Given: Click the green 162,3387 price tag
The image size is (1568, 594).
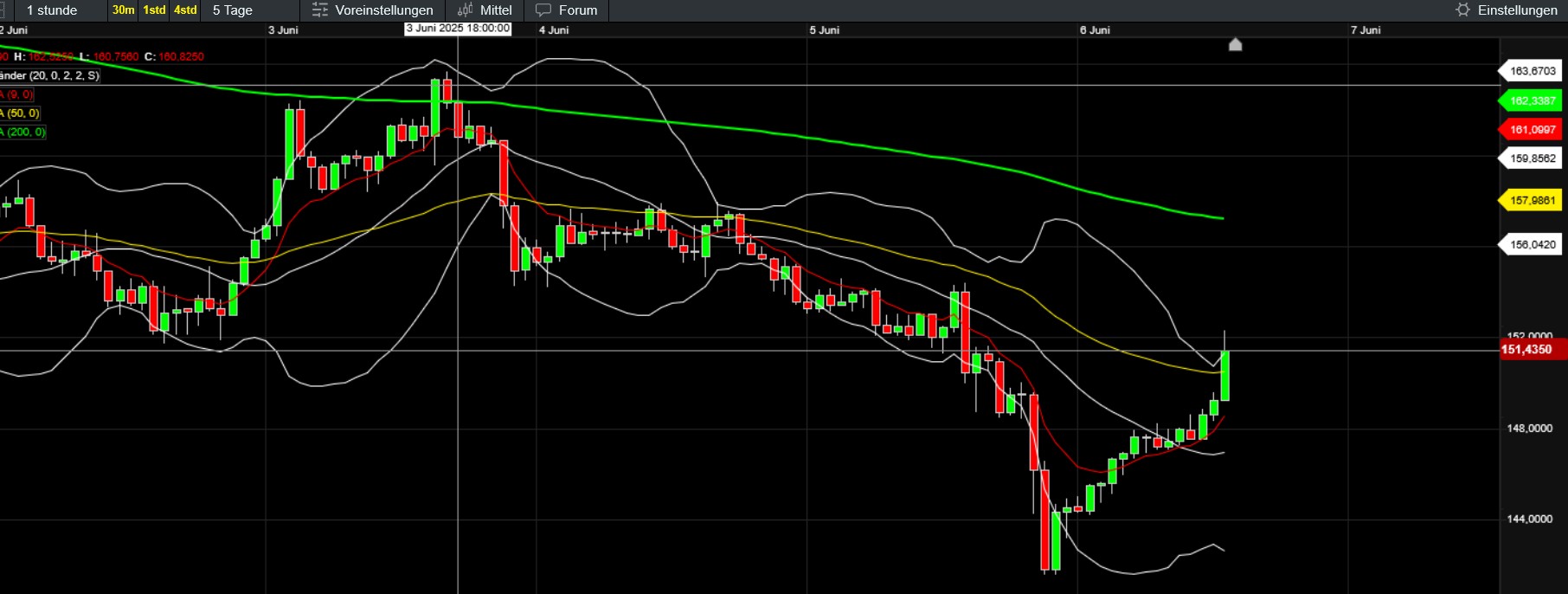Looking at the screenshot, I should (1531, 100).
